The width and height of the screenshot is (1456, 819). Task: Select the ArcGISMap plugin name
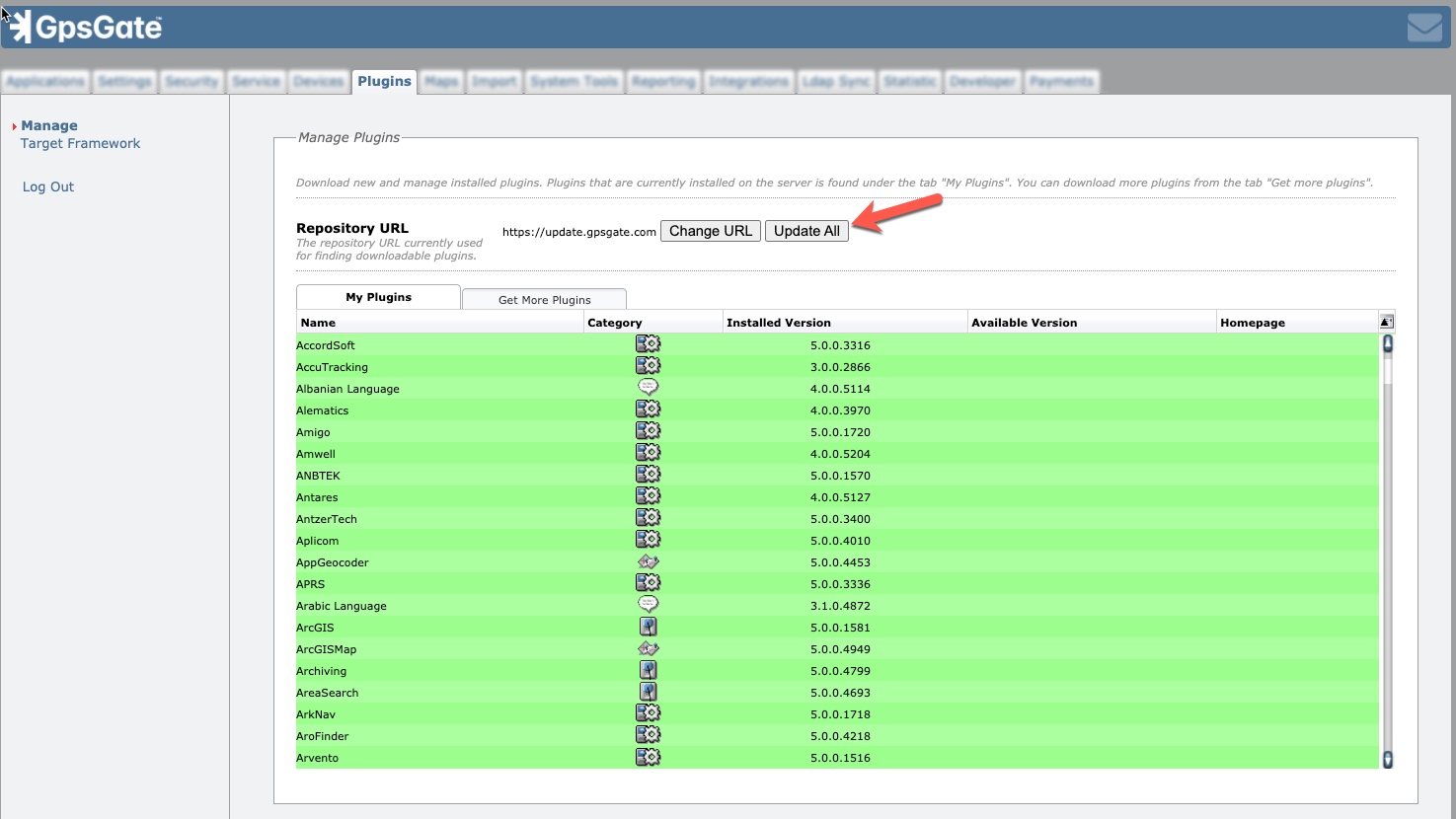pyautogui.click(x=326, y=649)
